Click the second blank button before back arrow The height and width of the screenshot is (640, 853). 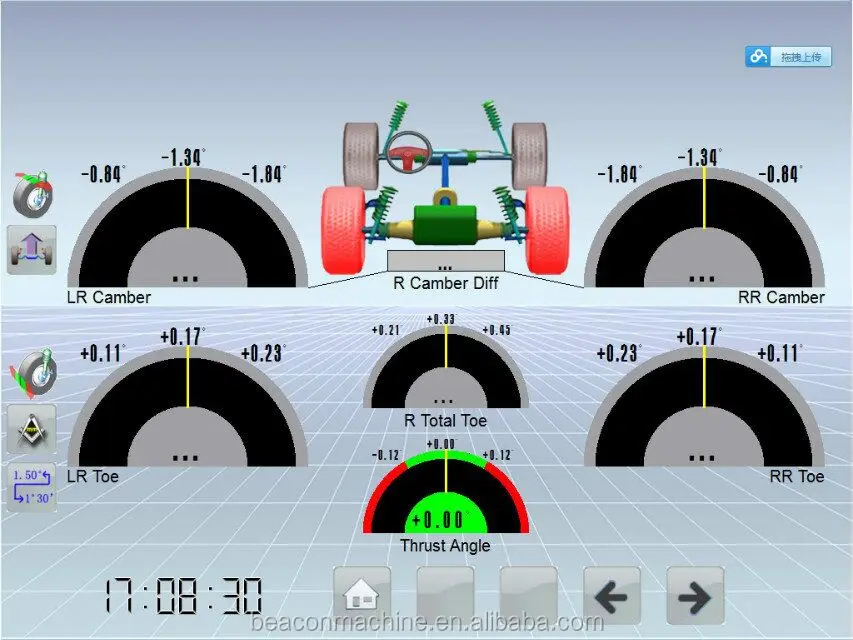(529, 595)
